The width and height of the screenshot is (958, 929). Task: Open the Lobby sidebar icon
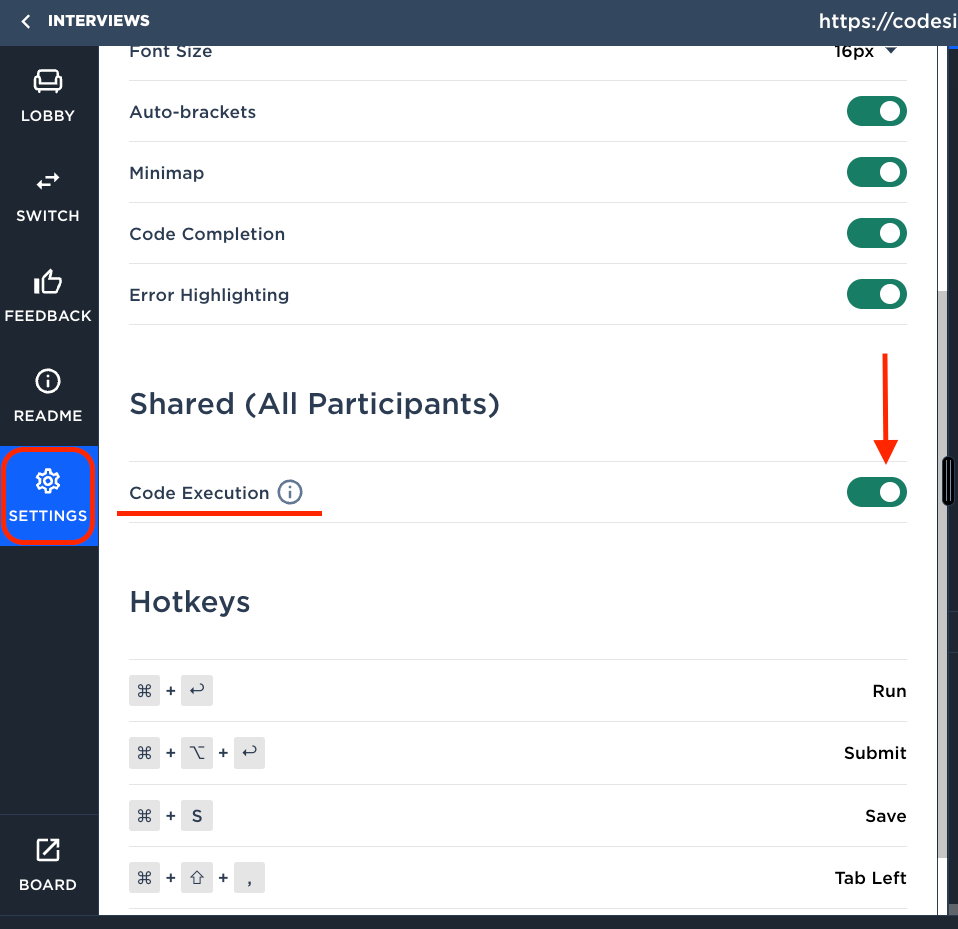[48, 81]
